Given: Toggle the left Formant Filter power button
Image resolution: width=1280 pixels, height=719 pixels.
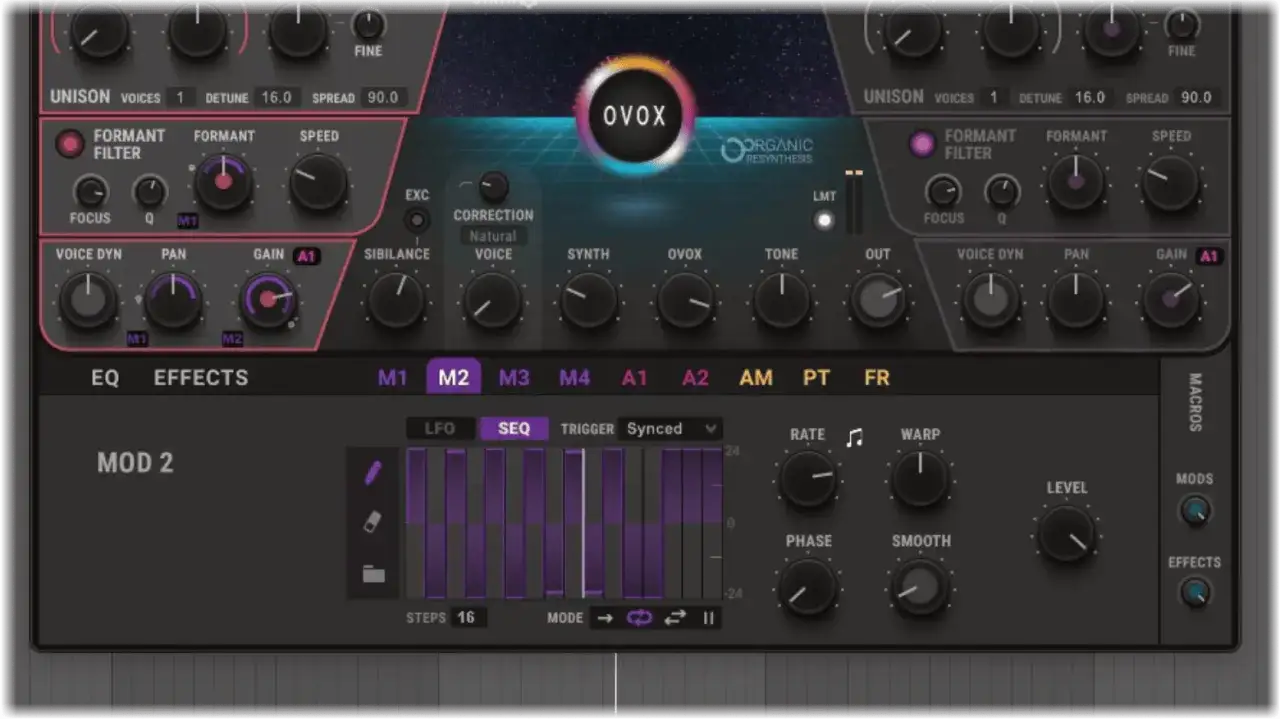Looking at the screenshot, I should coord(71,144).
